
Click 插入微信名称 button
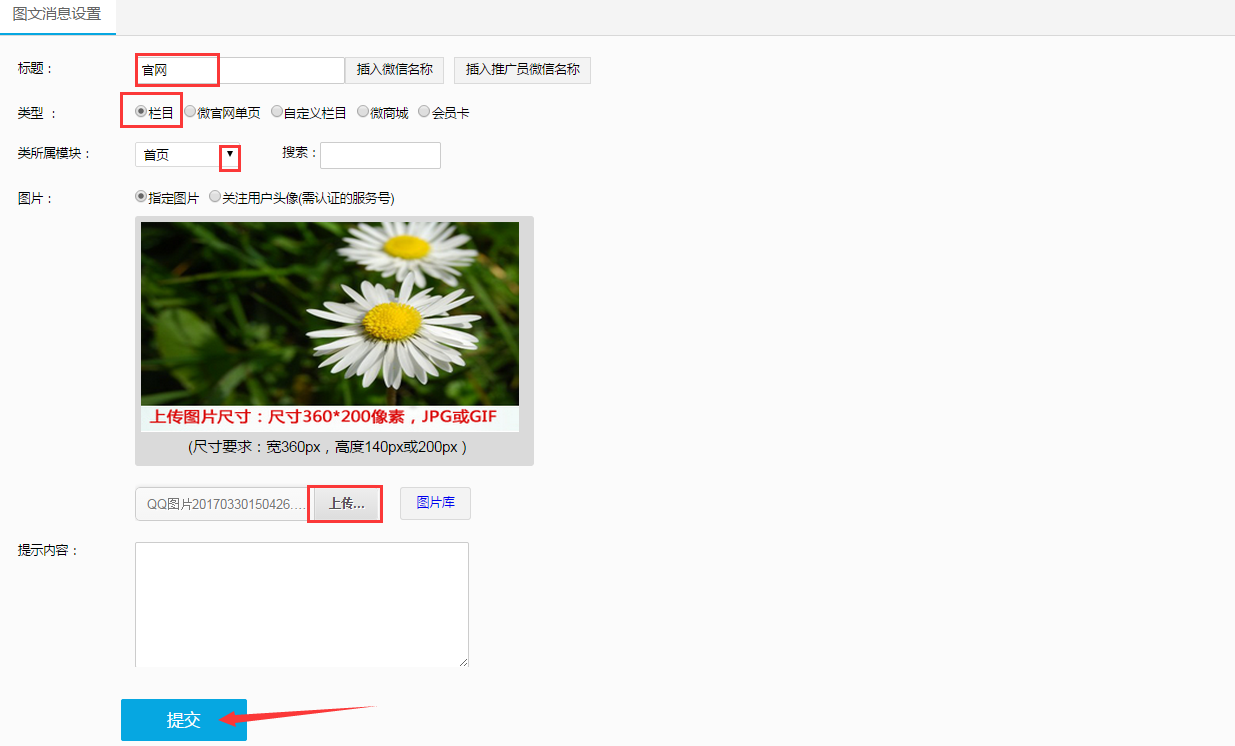click(394, 70)
